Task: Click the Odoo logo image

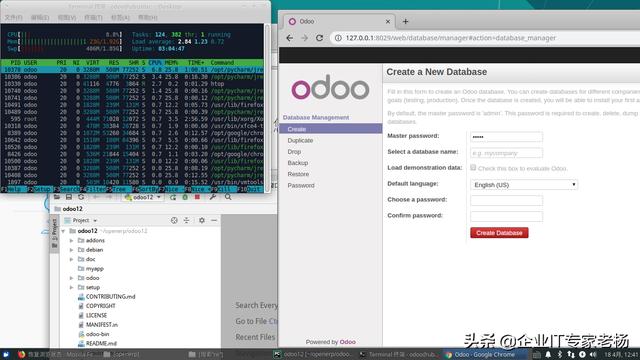Action: pyautogui.click(x=330, y=87)
